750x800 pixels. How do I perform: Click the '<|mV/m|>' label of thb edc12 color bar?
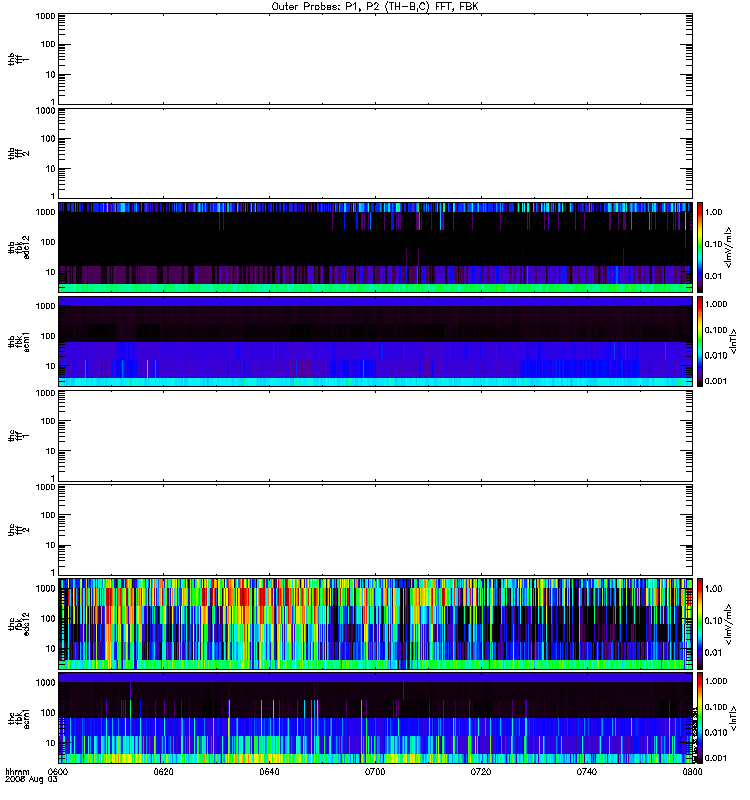[x=729, y=247]
